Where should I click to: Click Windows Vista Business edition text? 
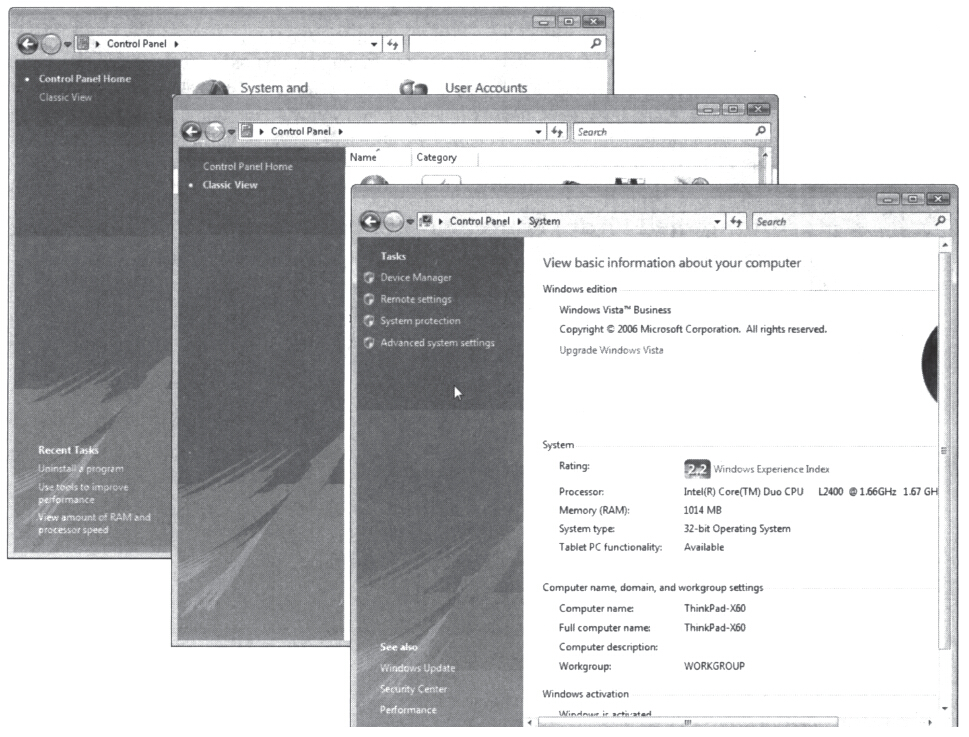pos(615,310)
